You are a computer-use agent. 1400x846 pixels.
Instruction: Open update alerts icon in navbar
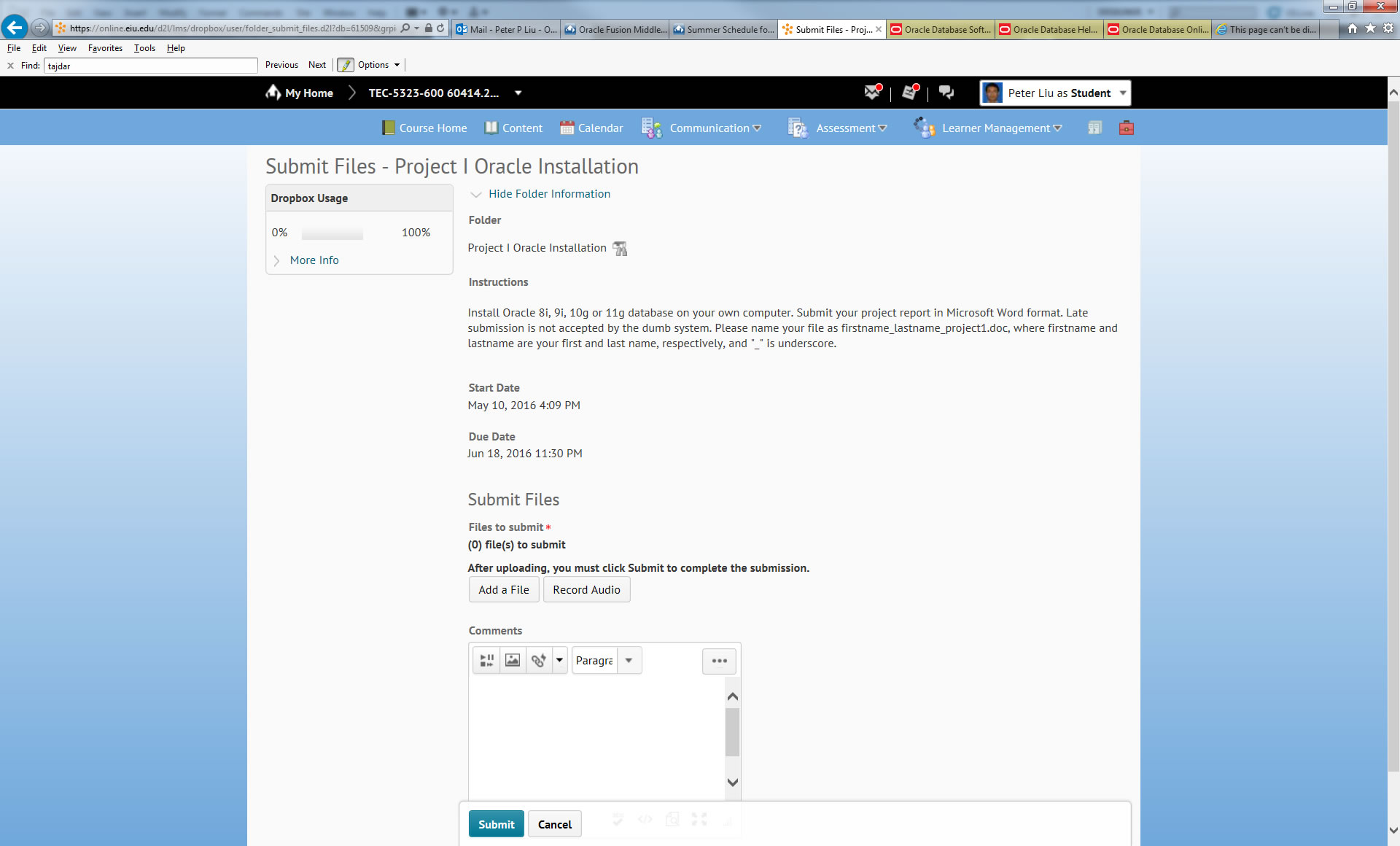(910, 93)
